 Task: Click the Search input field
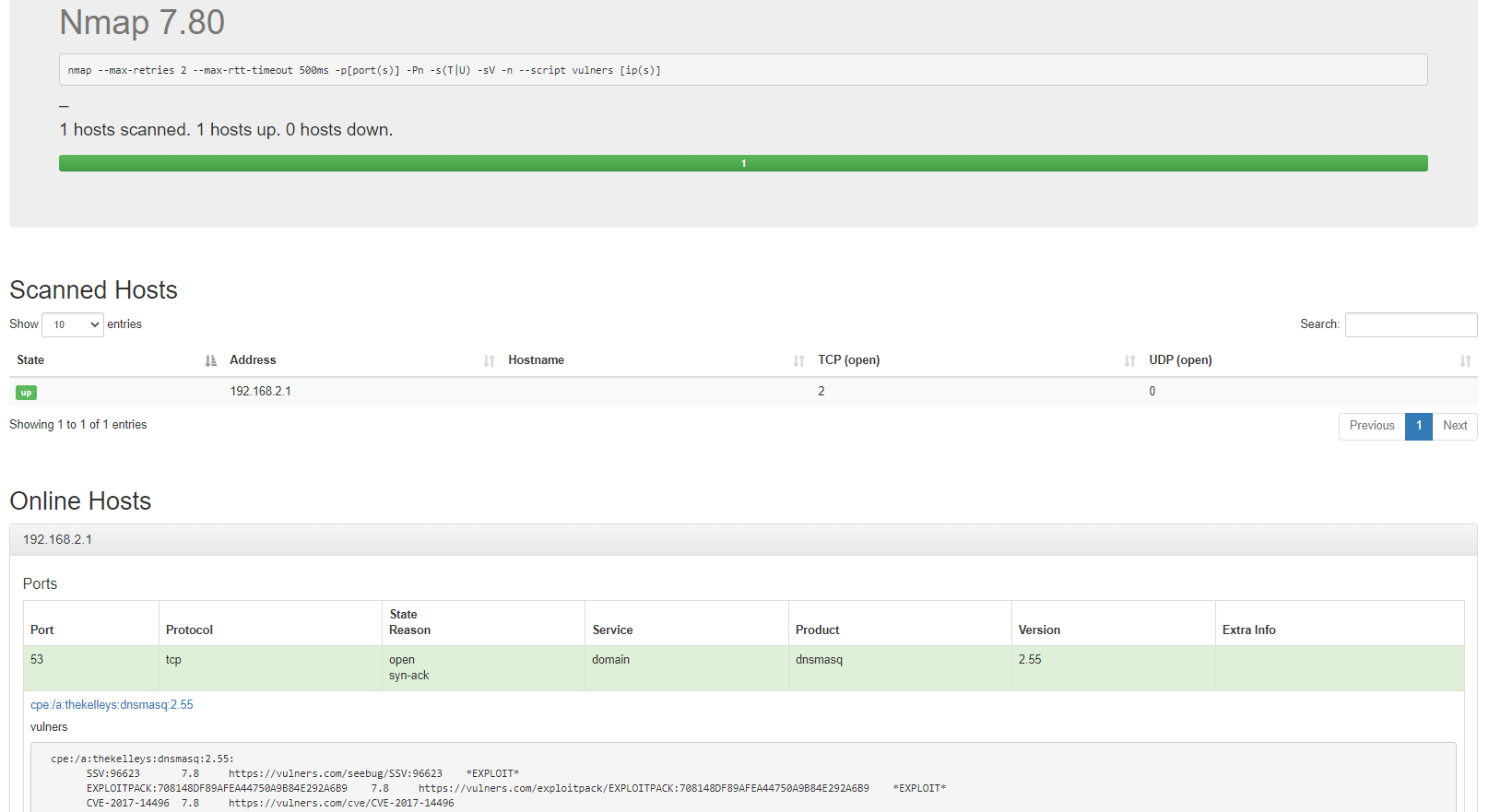click(1411, 324)
